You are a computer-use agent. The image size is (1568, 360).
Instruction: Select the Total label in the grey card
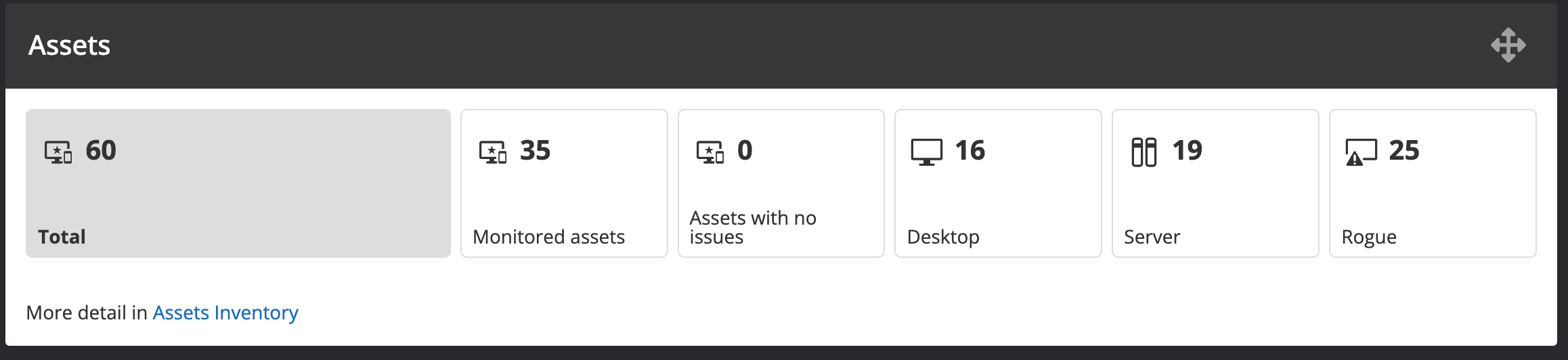(62, 237)
